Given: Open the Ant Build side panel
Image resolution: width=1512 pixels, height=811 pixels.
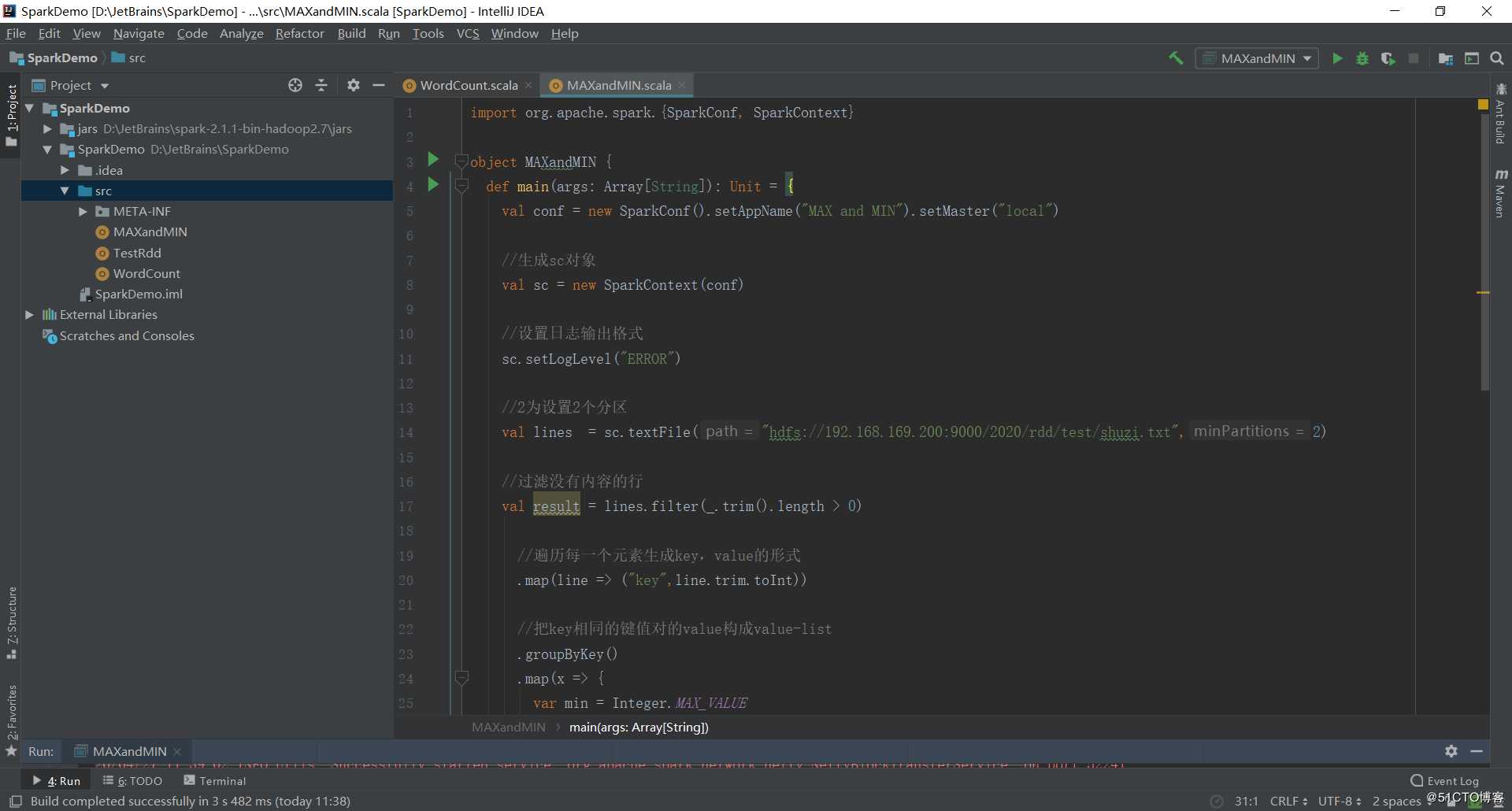Looking at the screenshot, I should pyautogui.click(x=1500, y=113).
